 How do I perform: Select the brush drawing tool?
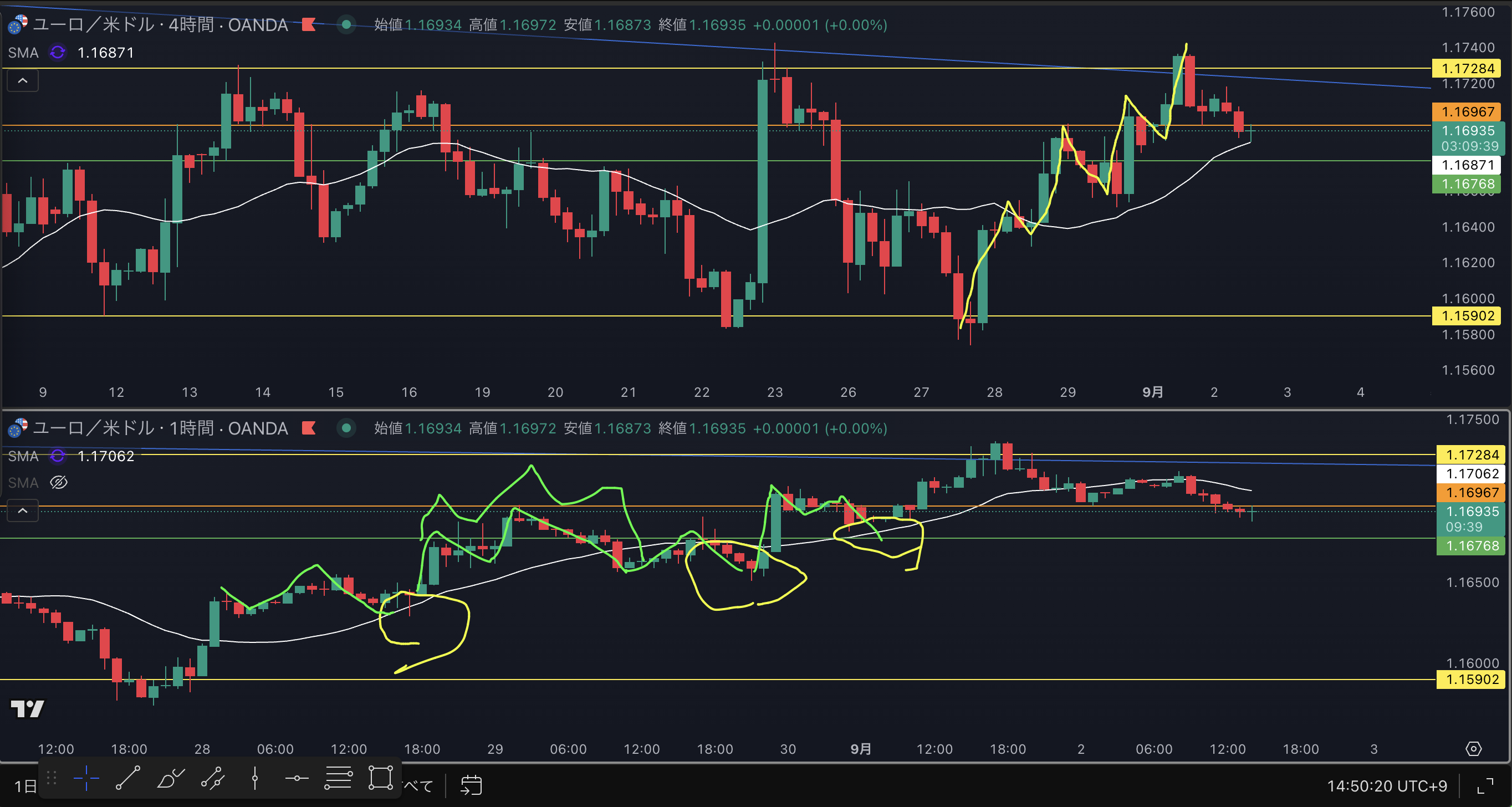[x=170, y=779]
